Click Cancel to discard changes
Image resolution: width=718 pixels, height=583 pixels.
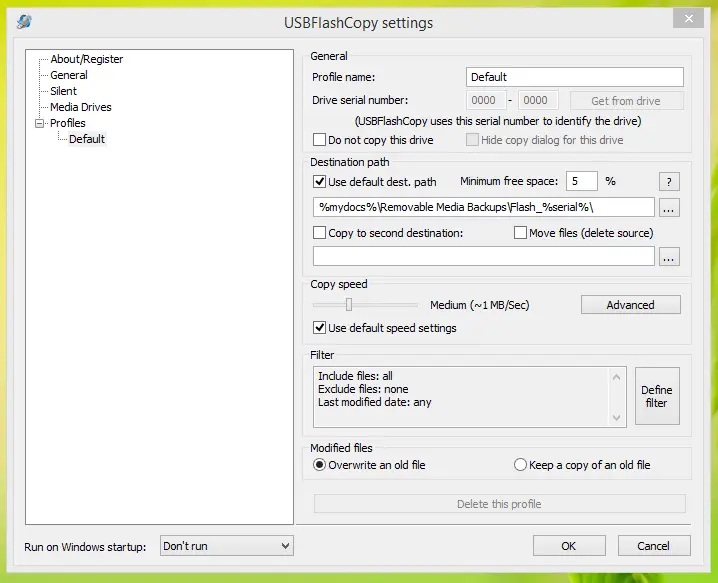tap(654, 546)
